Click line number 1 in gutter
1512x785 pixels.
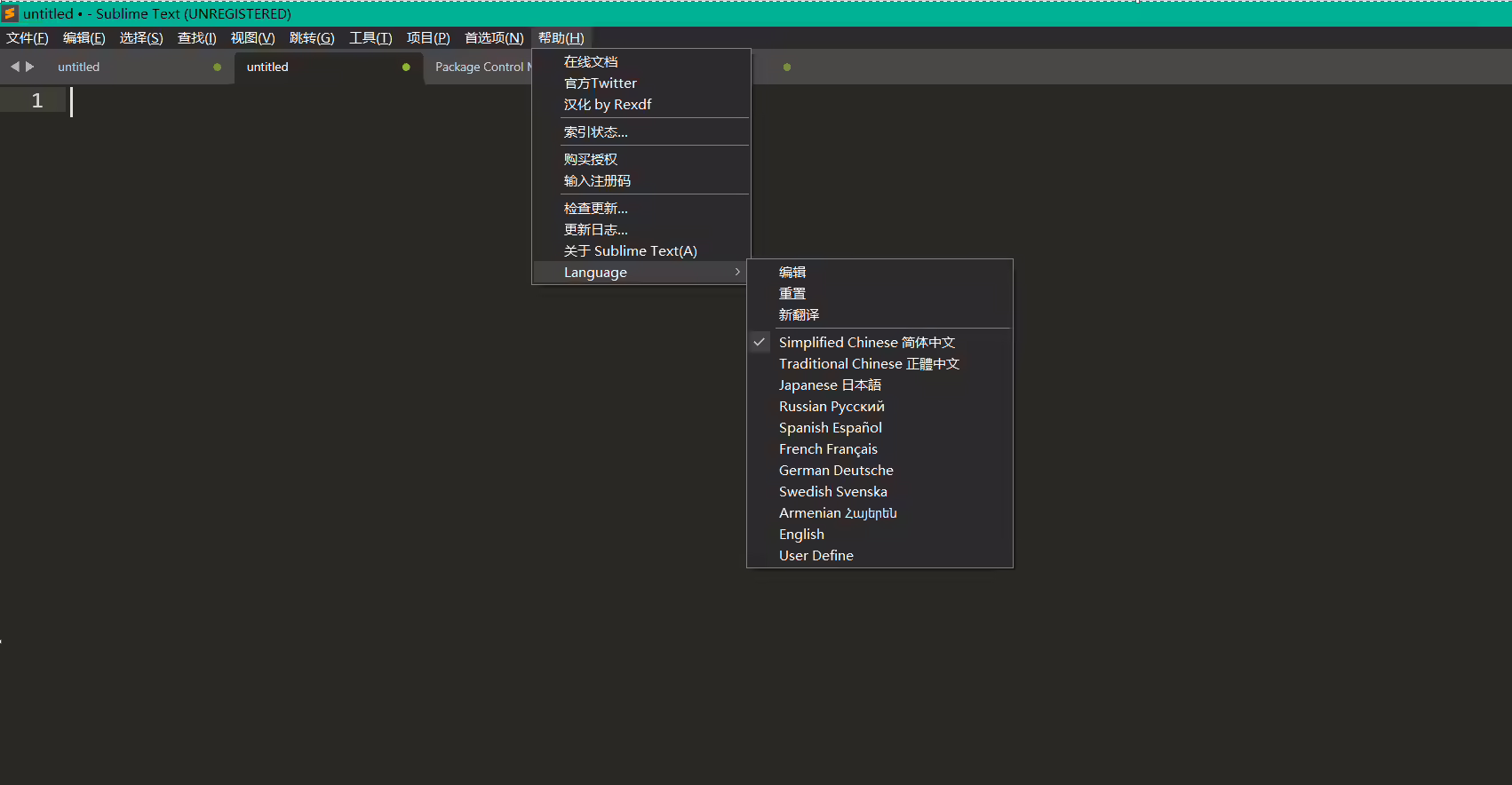[x=37, y=100]
